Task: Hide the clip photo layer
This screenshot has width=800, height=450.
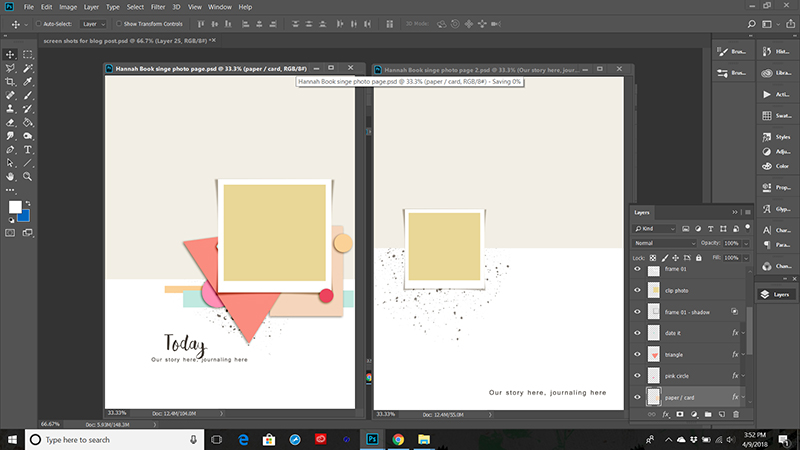Action: click(637, 290)
